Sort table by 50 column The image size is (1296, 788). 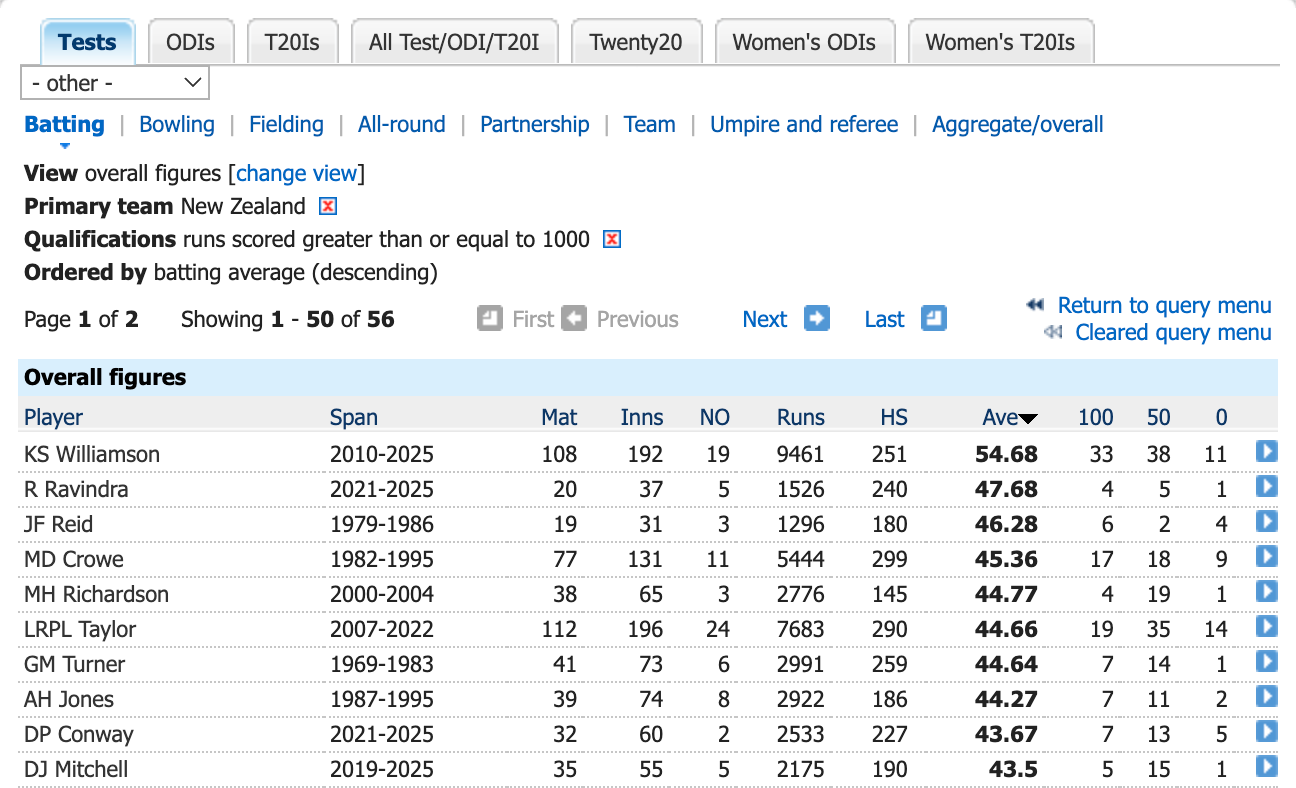click(x=1159, y=417)
